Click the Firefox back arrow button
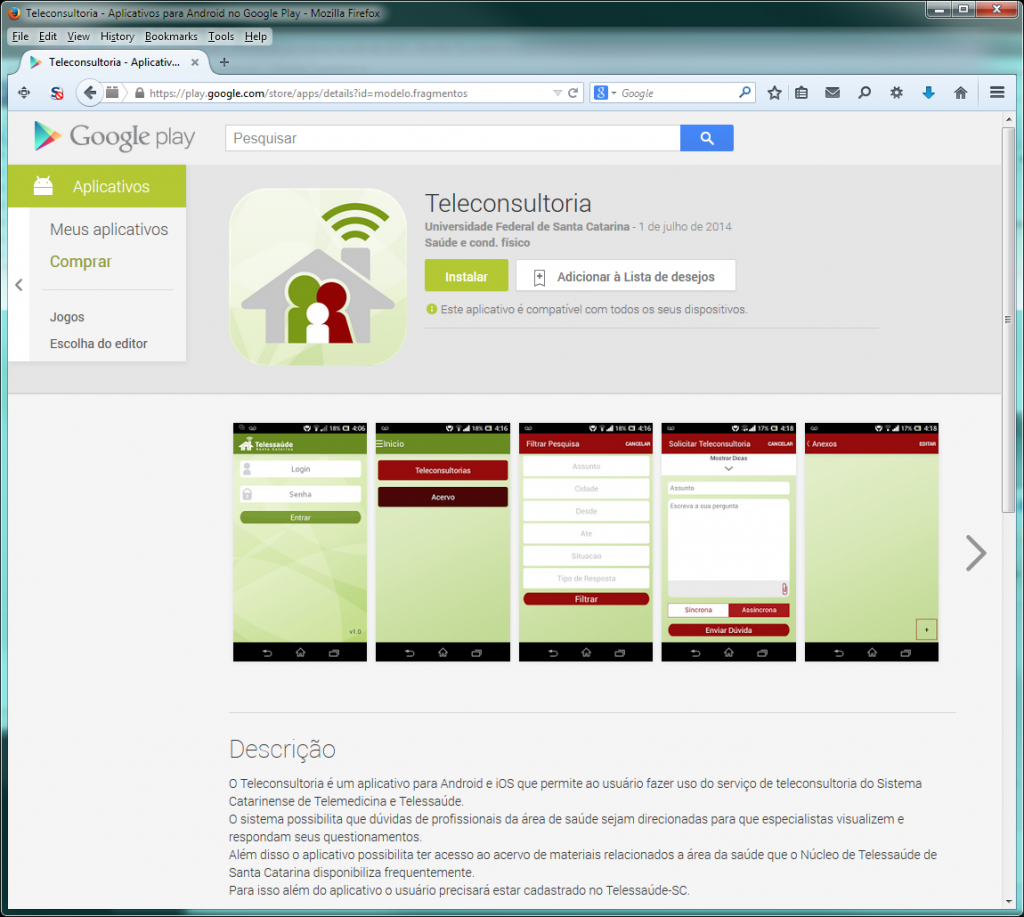 89,93
